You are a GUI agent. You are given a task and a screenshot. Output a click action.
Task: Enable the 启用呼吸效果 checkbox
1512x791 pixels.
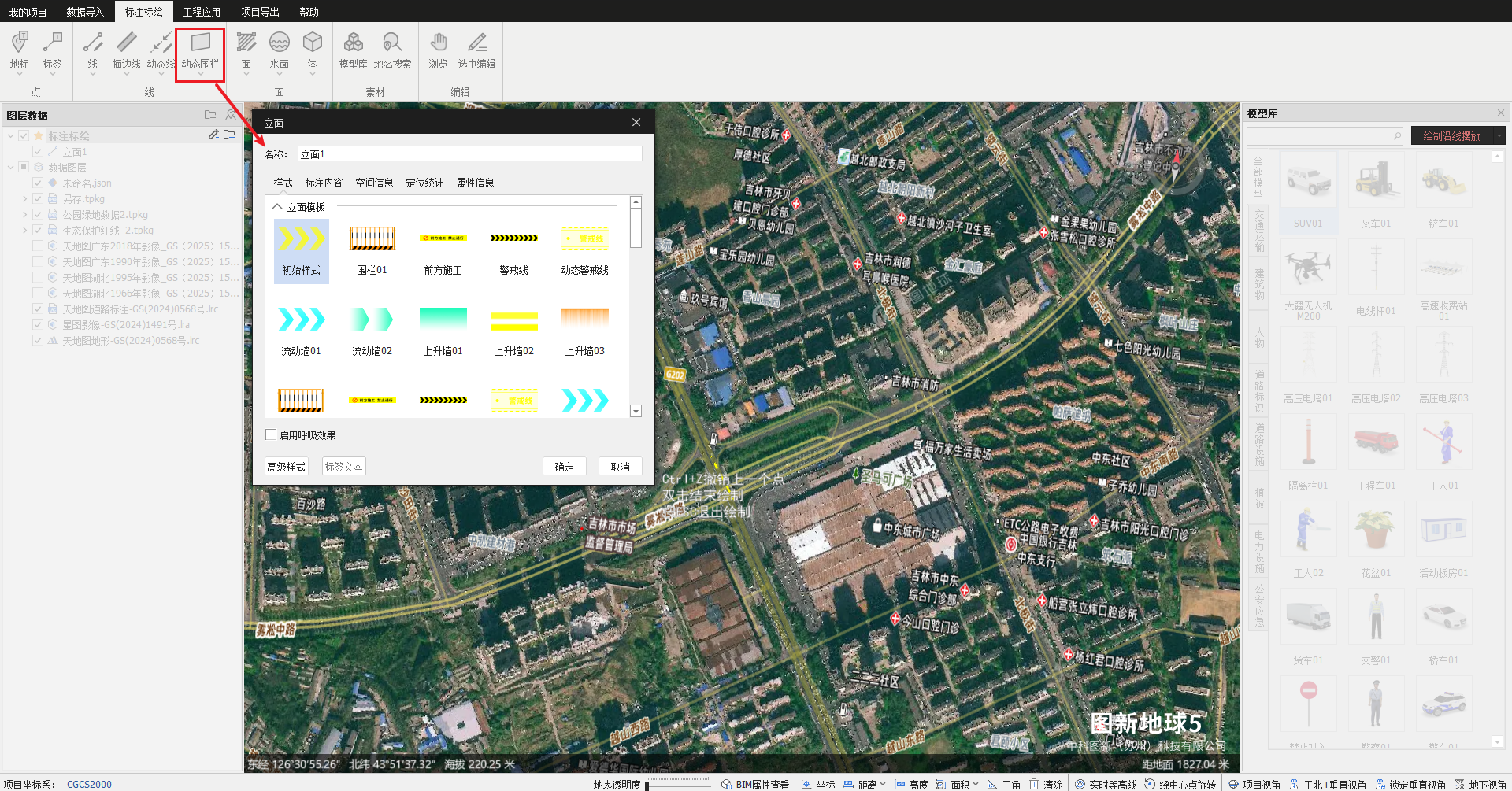(x=271, y=435)
